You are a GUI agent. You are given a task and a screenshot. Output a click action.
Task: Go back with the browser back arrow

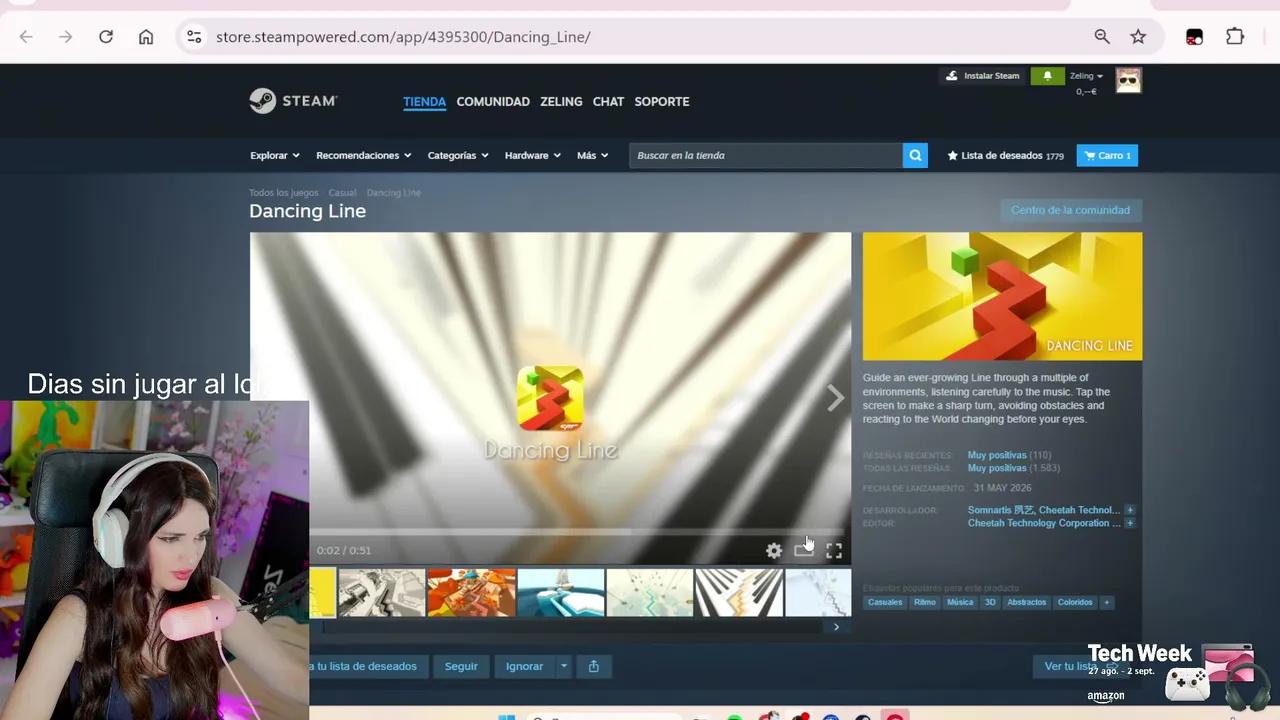pyautogui.click(x=26, y=37)
